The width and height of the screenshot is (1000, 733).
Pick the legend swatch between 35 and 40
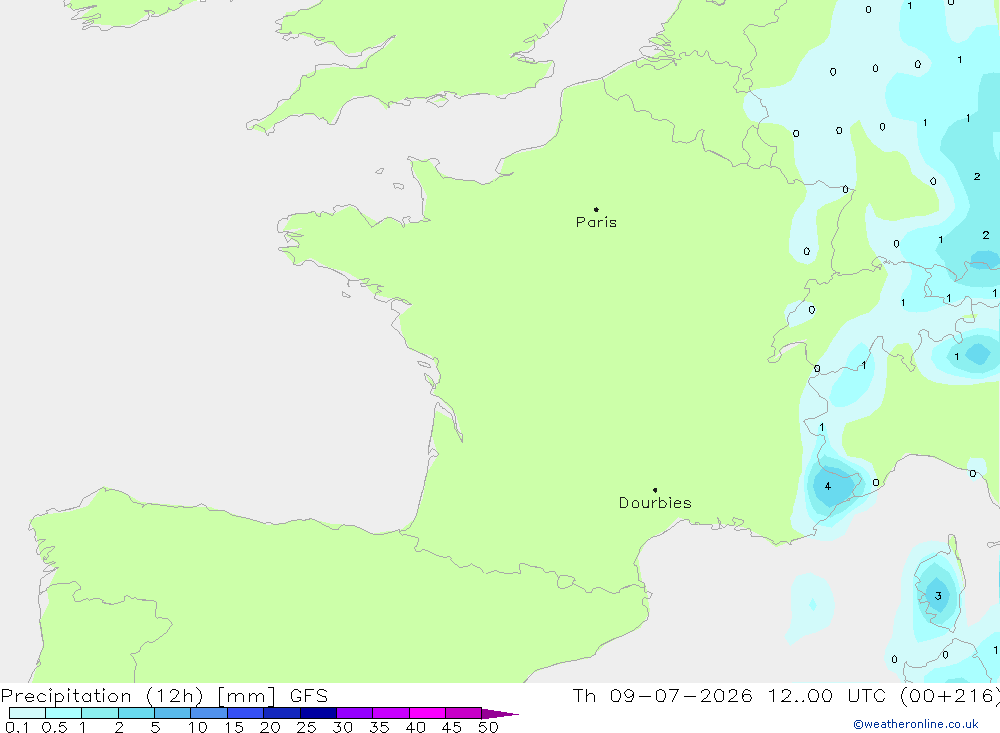point(391,713)
